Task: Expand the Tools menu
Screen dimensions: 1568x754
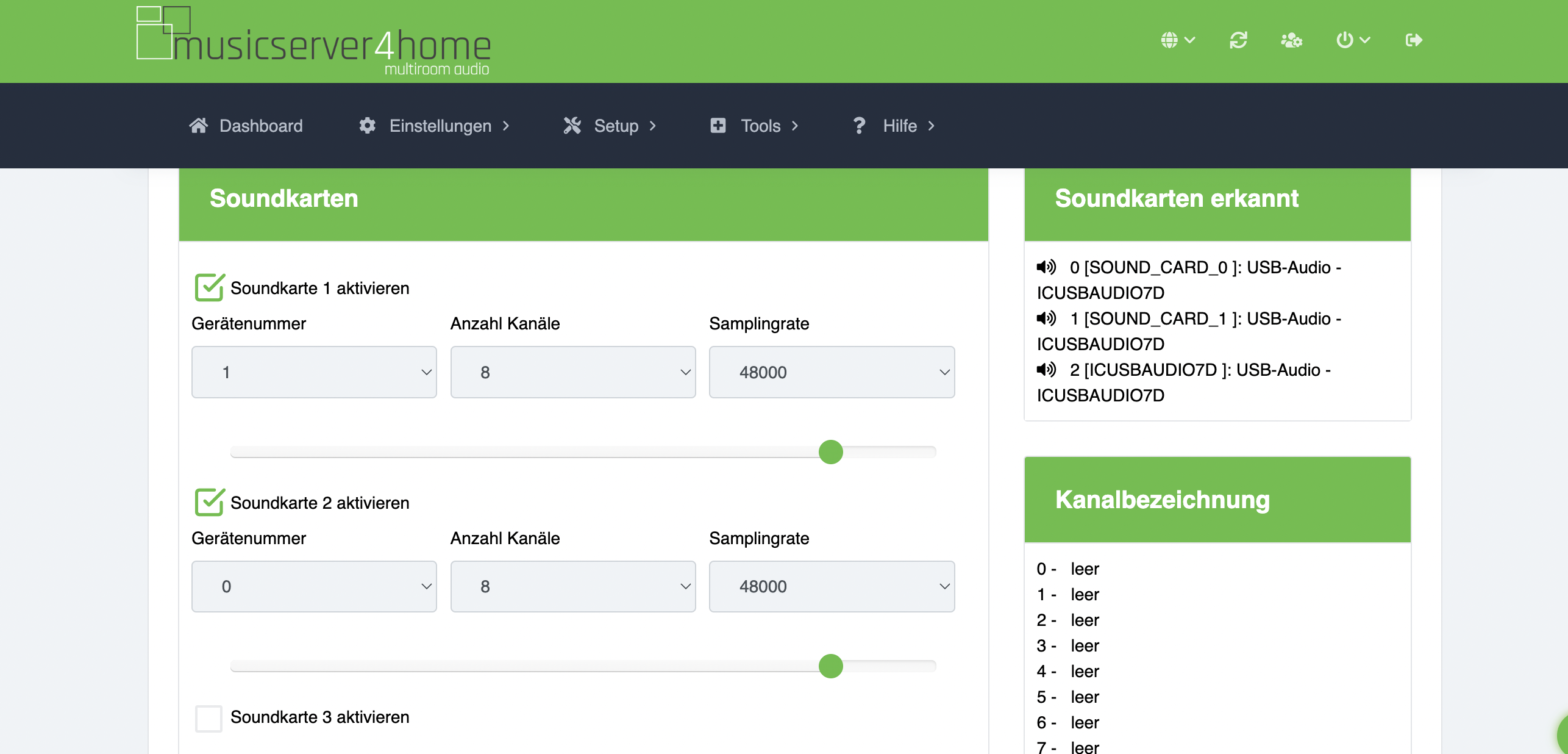Action: click(760, 126)
